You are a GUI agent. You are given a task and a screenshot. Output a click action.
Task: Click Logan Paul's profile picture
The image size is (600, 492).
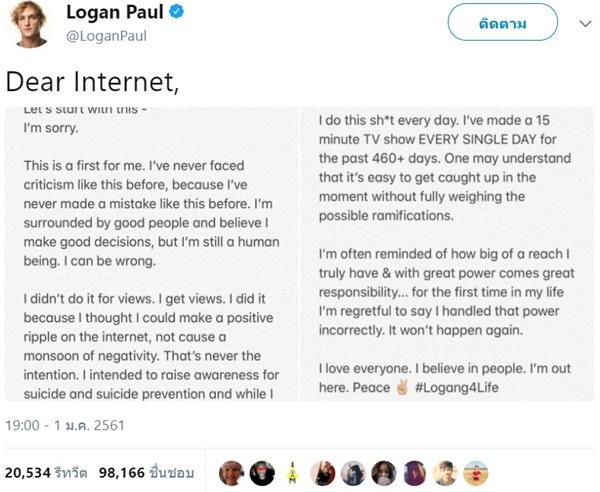click(31, 26)
